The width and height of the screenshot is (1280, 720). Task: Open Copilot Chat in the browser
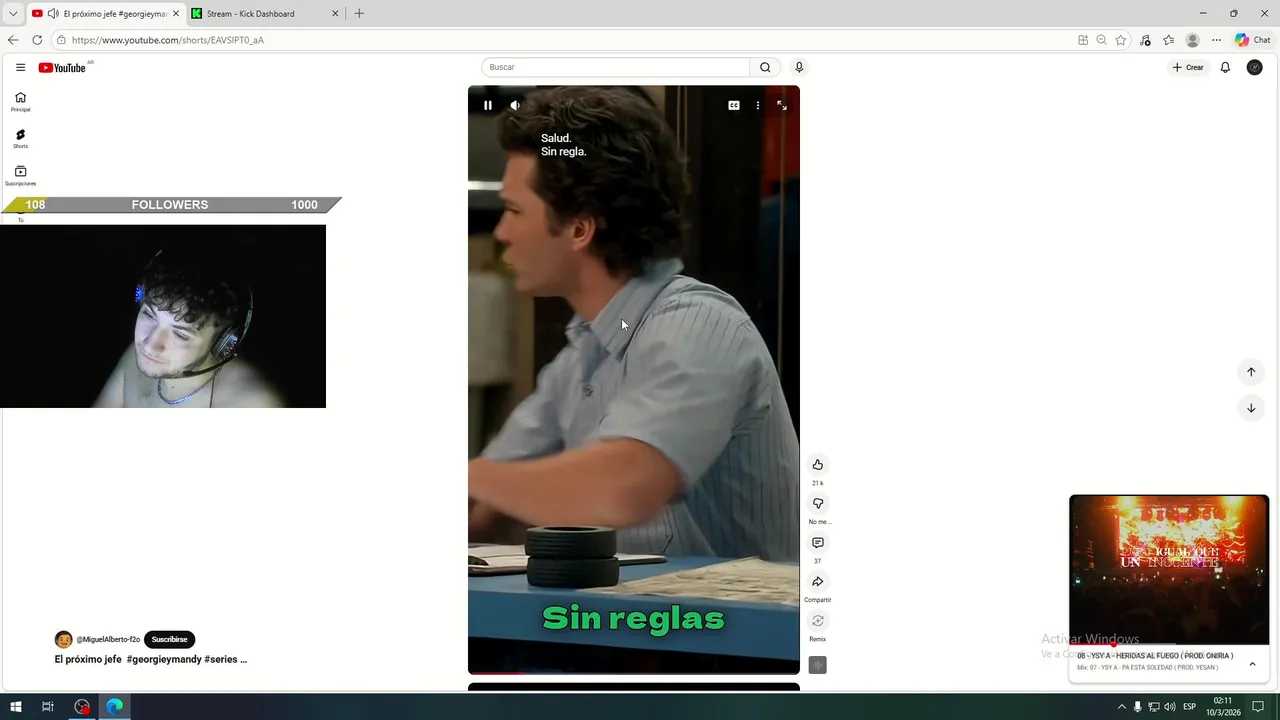[1252, 40]
